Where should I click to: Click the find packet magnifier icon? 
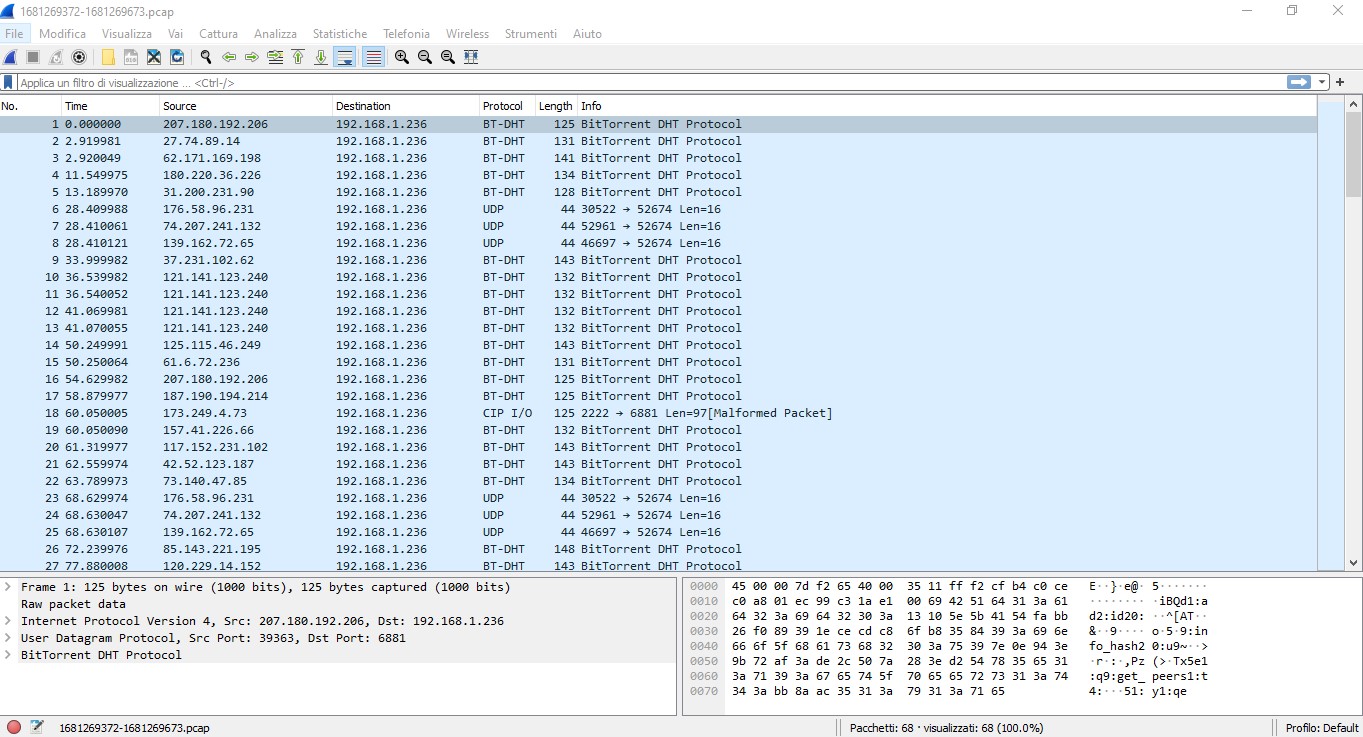click(206, 57)
